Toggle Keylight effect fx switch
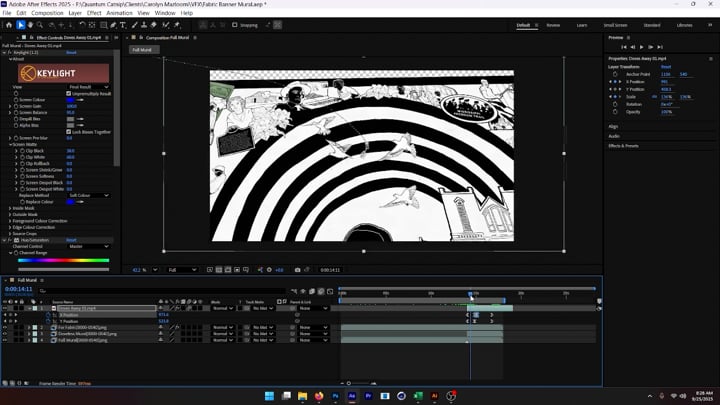720x405 pixels. click(10, 53)
